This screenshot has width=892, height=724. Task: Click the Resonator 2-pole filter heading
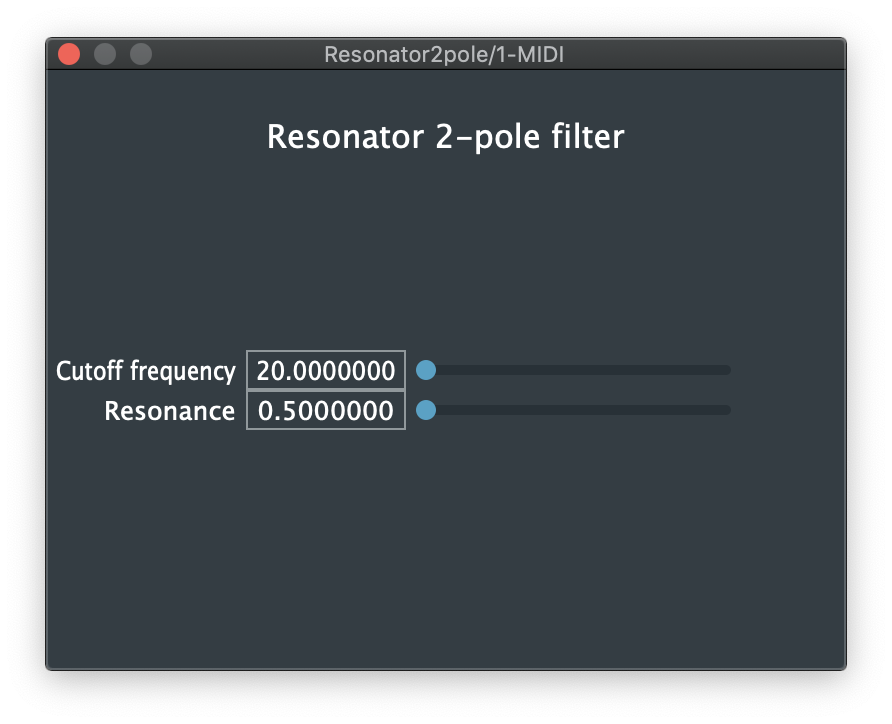tap(445, 136)
